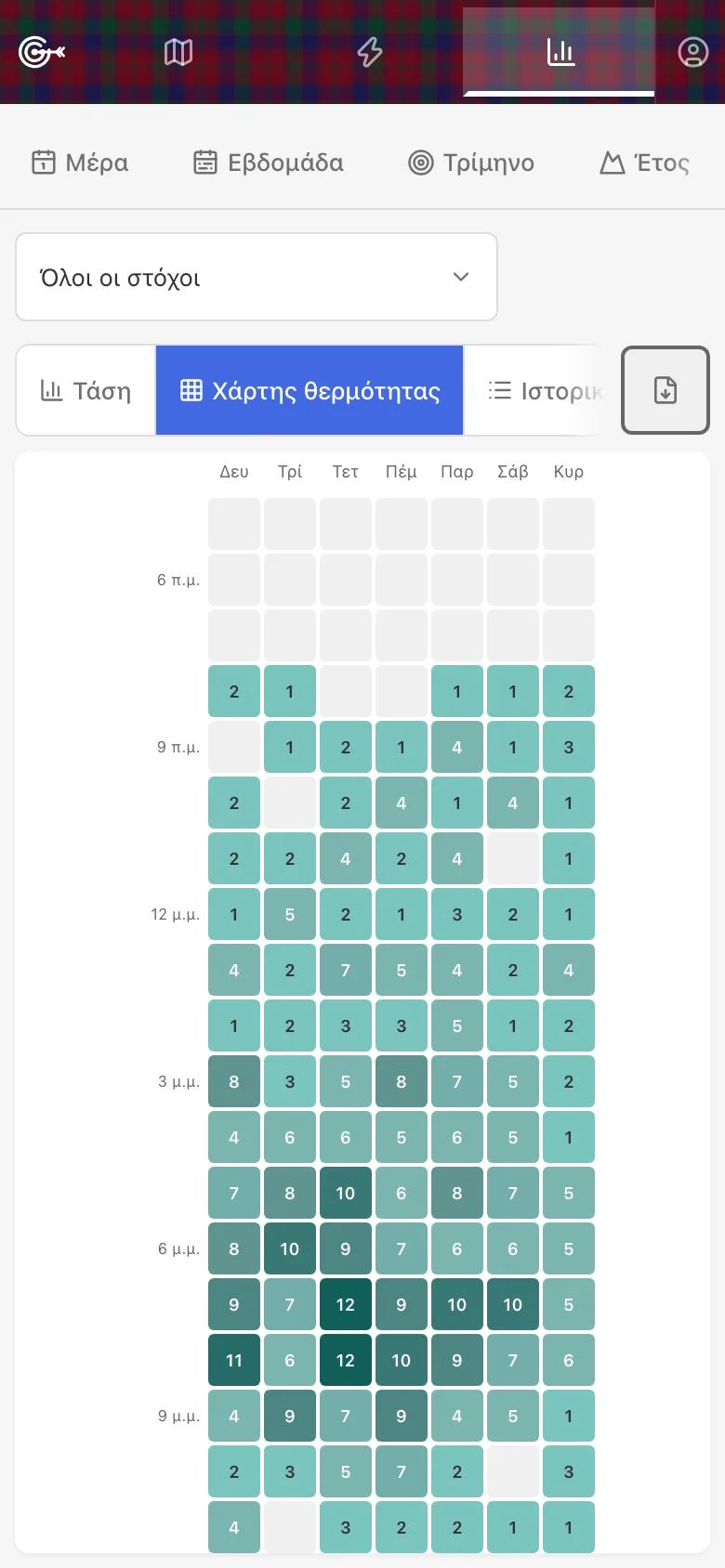The width and height of the screenshot is (725, 1568).
Task: Tap the lightning bolt icon
Action: 370,52
